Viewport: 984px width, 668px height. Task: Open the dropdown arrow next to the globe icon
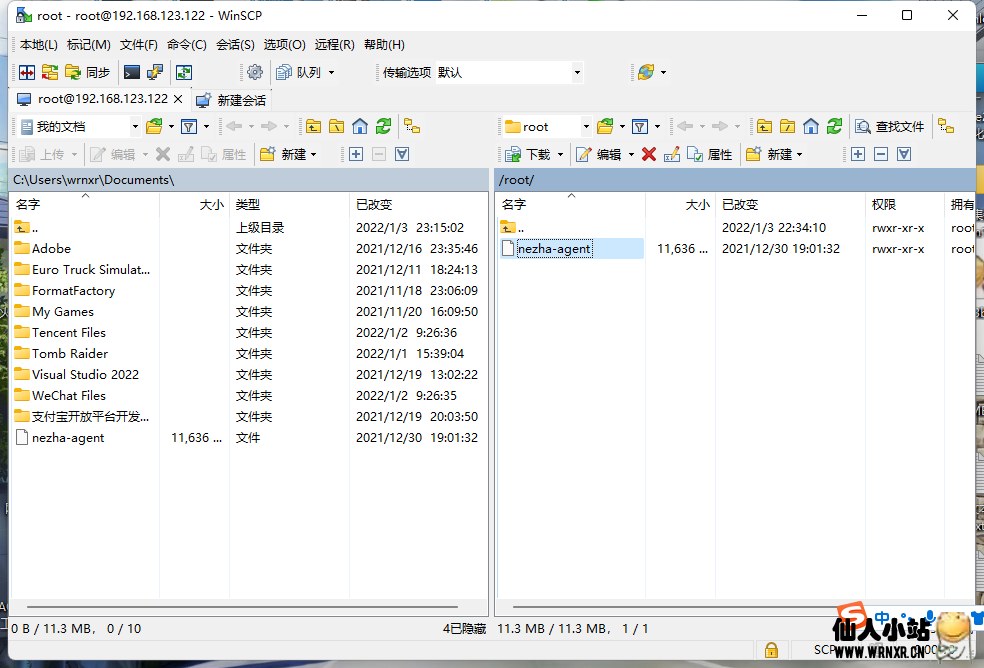[x=663, y=73]
